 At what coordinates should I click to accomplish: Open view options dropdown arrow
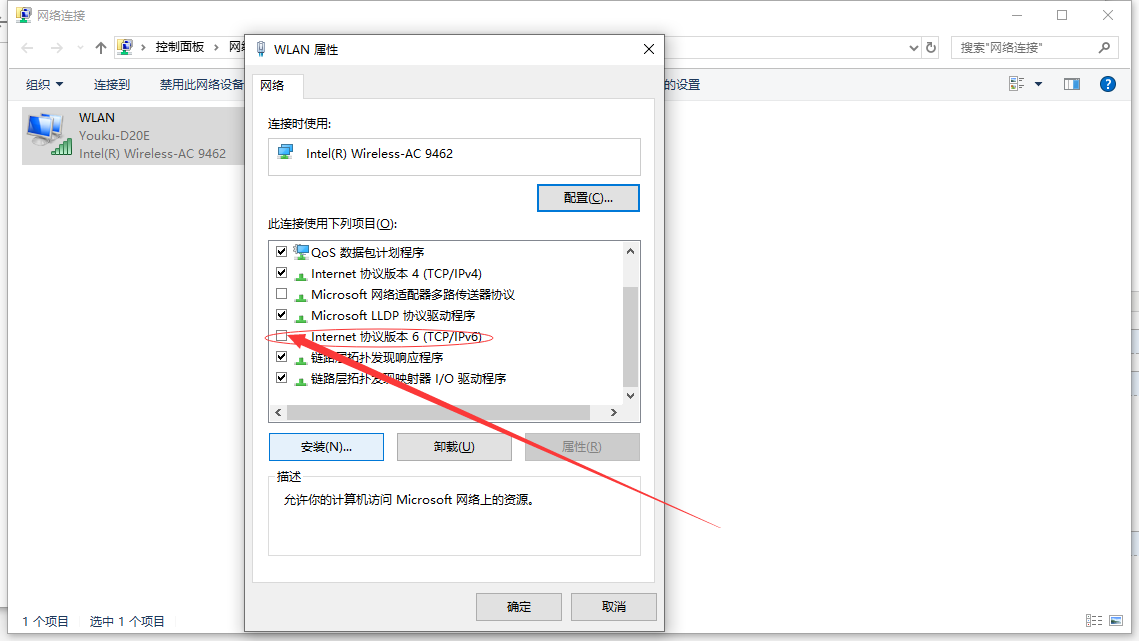pyautogui.click(x=1038, y=84)
